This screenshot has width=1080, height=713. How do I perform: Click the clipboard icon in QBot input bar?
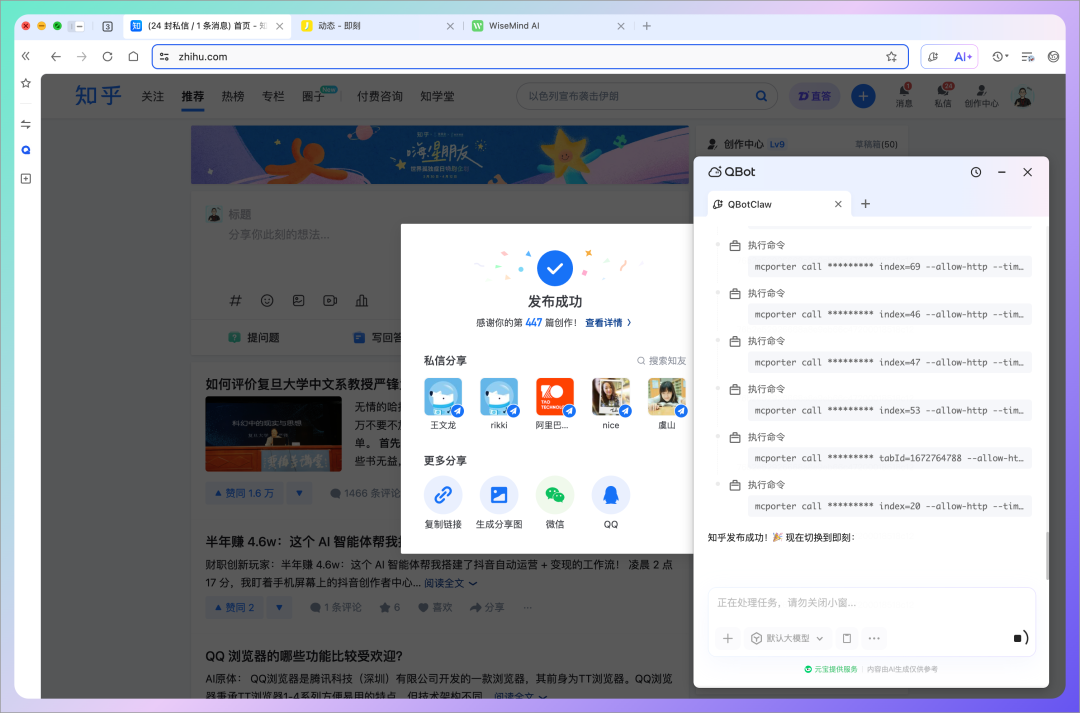click(847, 638)
